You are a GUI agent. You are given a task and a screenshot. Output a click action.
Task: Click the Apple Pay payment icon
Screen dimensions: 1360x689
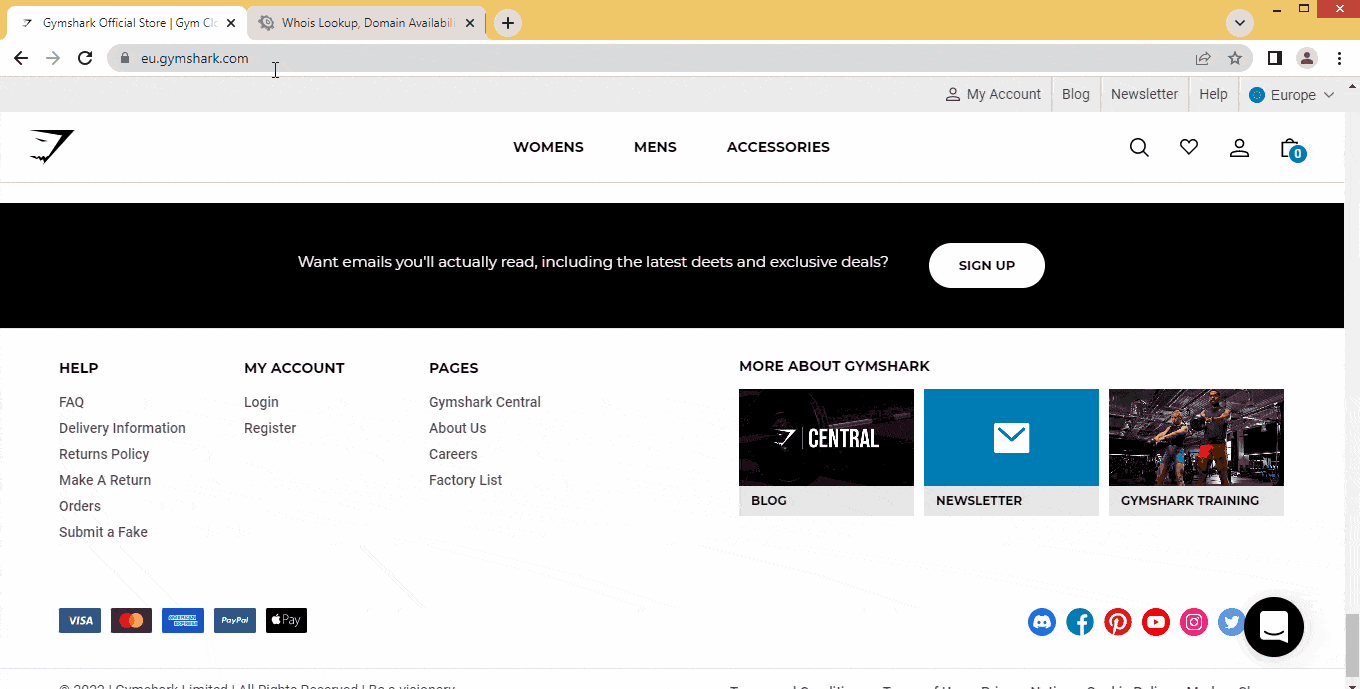[286, 620]
